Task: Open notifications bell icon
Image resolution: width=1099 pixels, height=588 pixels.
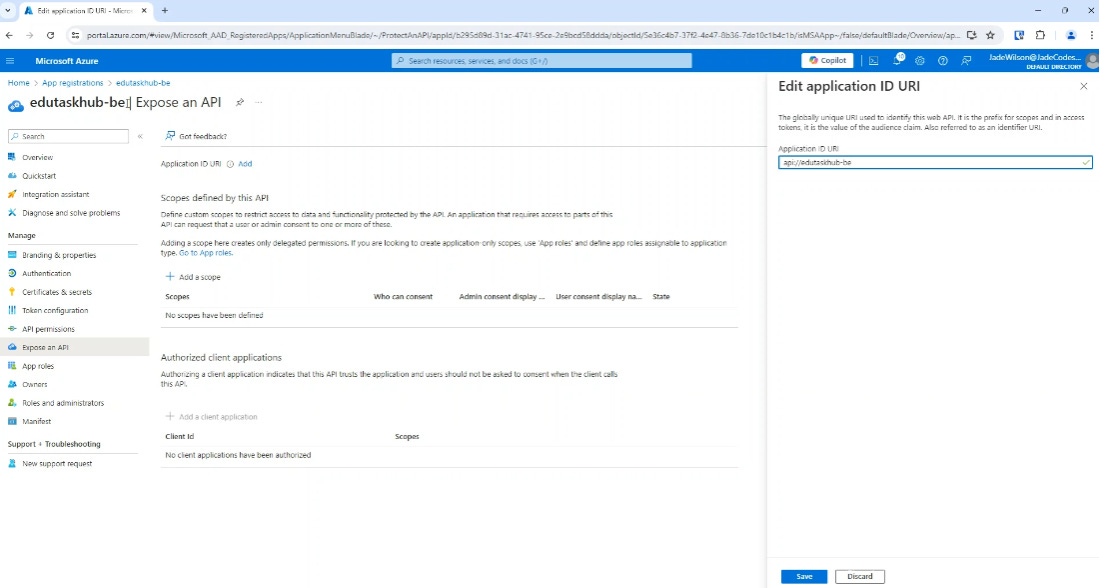Action: [897, 61]
